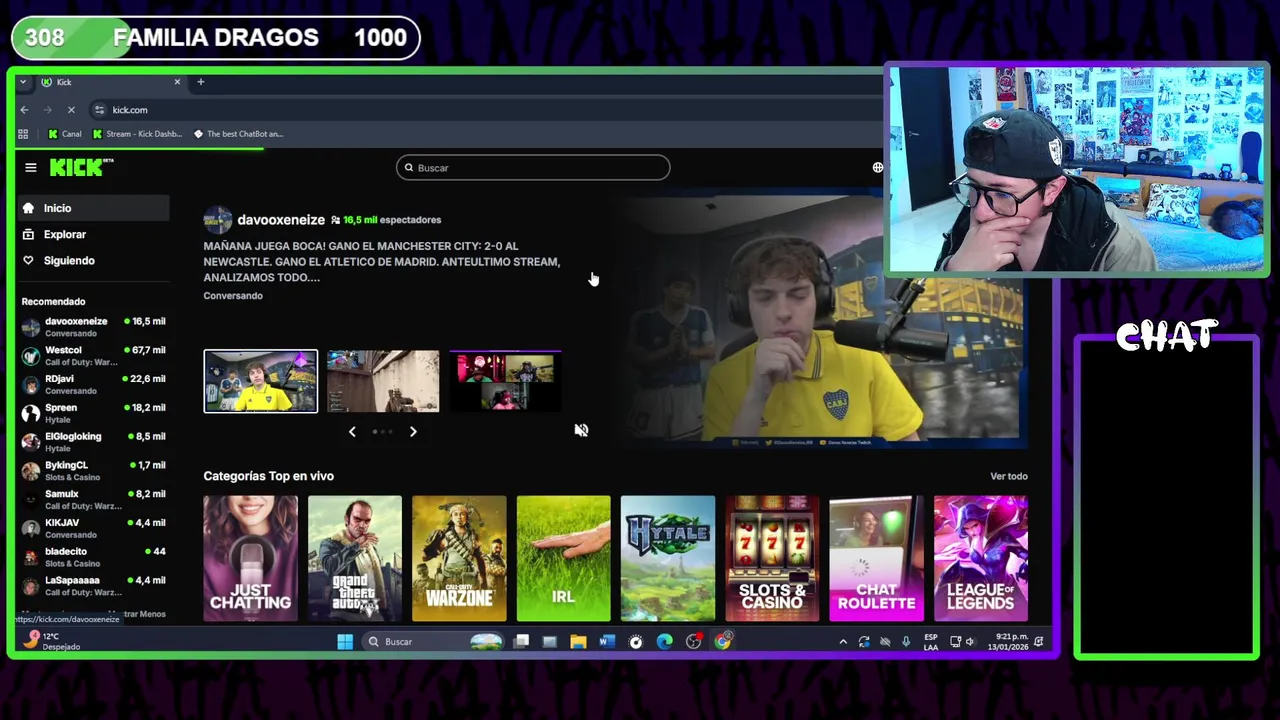Open ElGlogloking channel in the sidebar
1280x720 pixels.
tap(93, 442)
